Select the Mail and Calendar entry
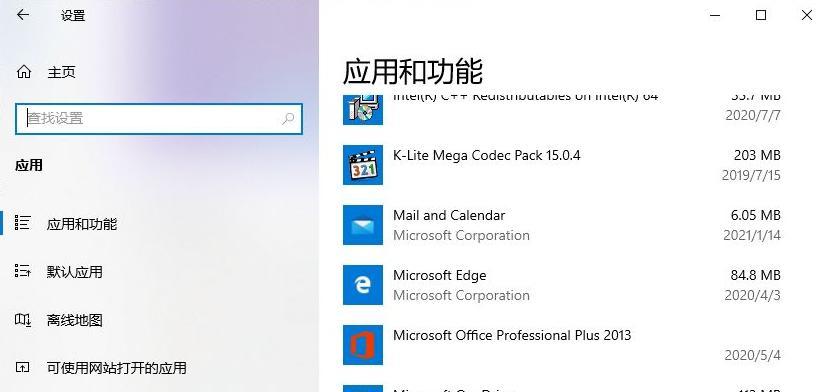The image size is (817, 392). (x=562, y=225)
